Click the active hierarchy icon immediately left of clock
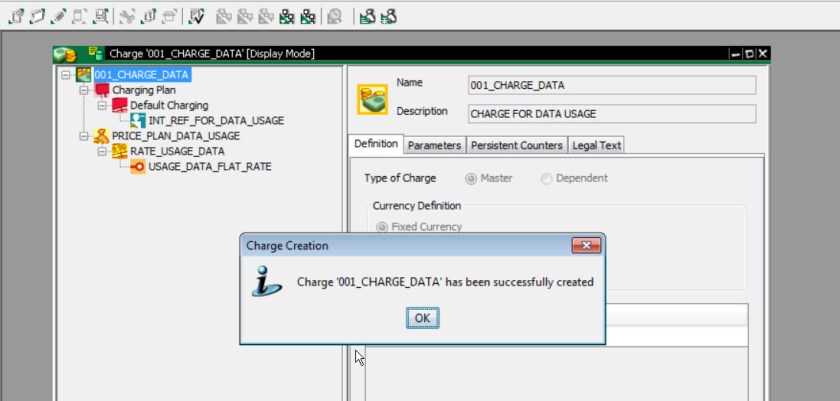 pyautogui.click(x=308, y=17)
